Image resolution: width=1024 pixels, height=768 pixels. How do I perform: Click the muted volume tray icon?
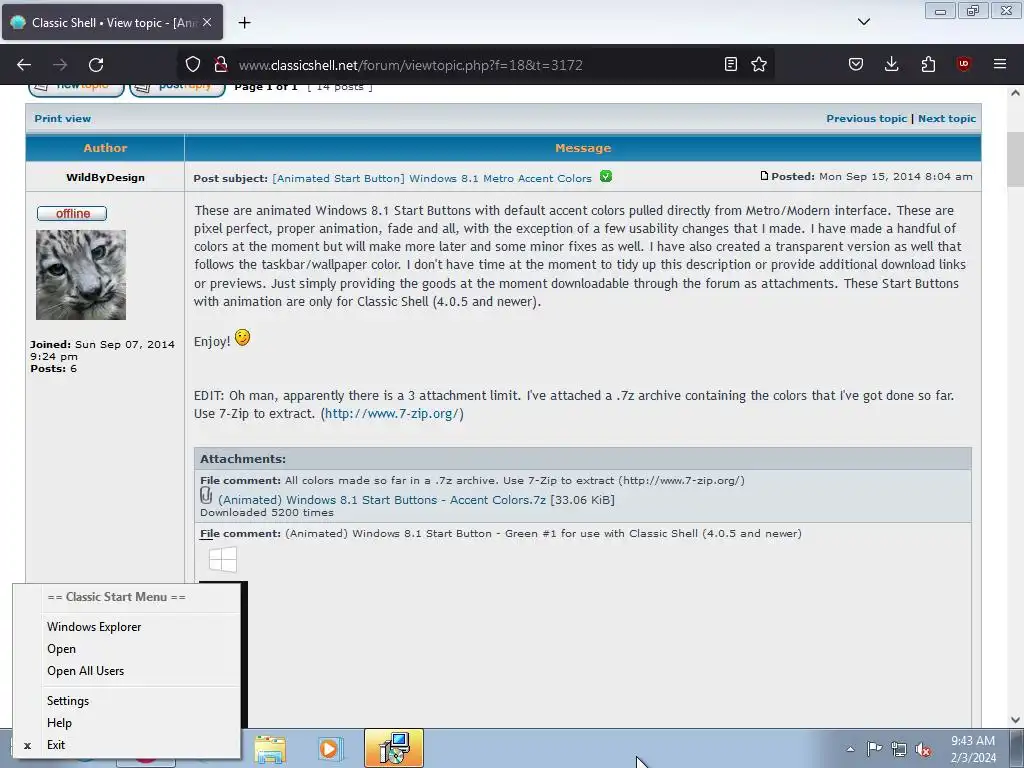pyautogui.click(x=923, y=749)
